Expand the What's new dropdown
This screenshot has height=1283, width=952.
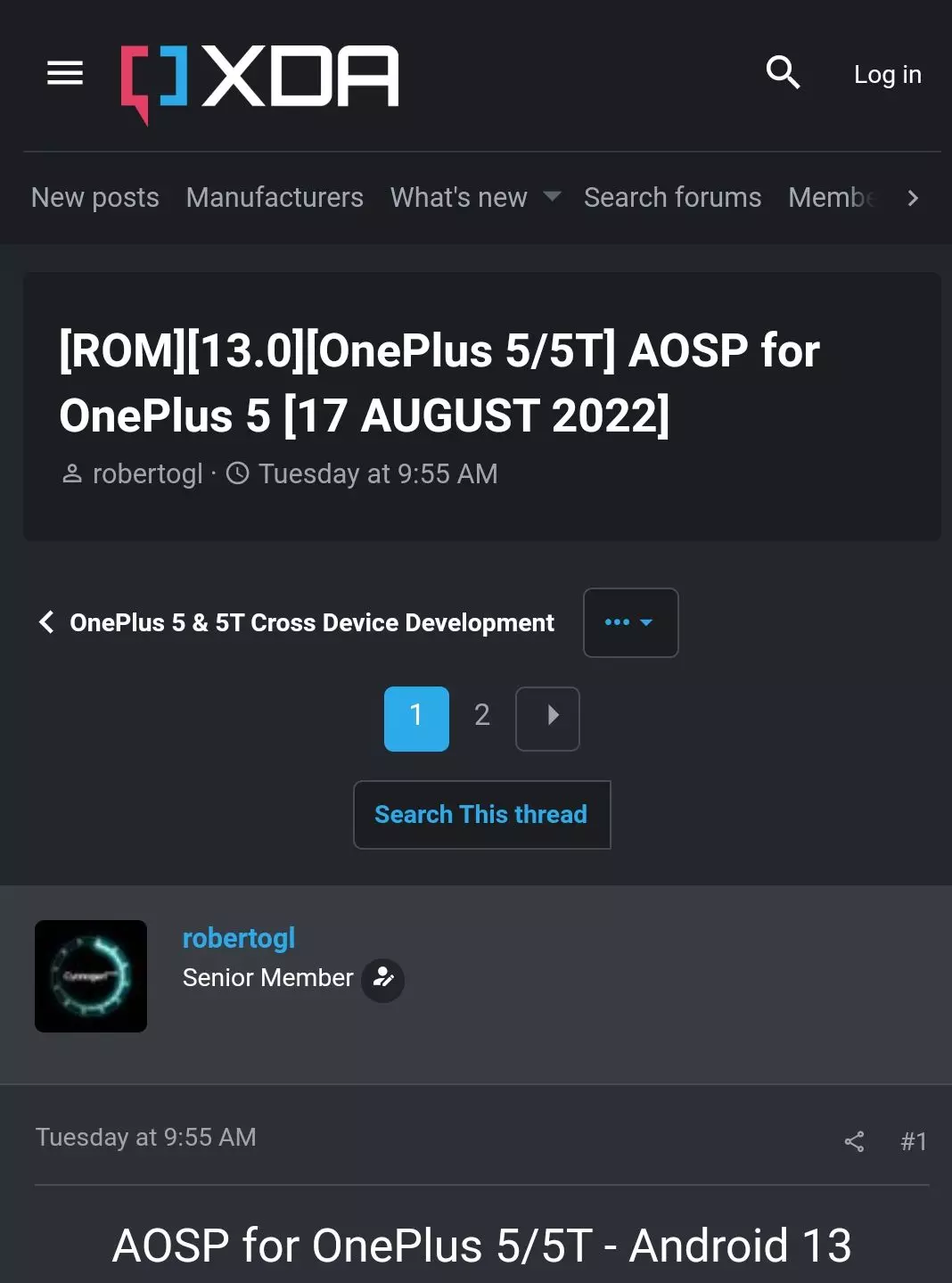click(553, 197)
